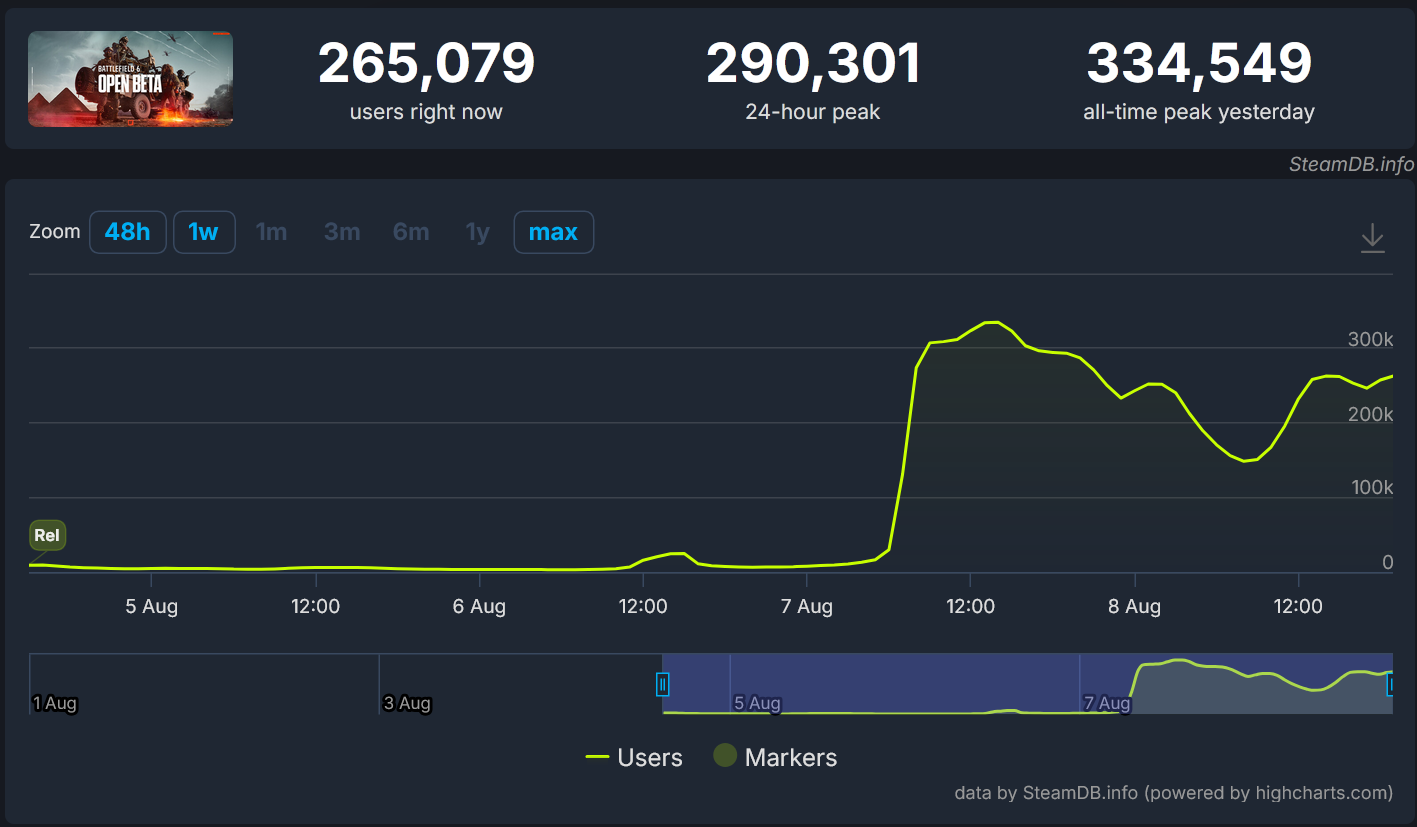Viewport: 1417px width, 827px height.
Task: Click the 200k y-axis label
Action: click(x=1370, y=414)
